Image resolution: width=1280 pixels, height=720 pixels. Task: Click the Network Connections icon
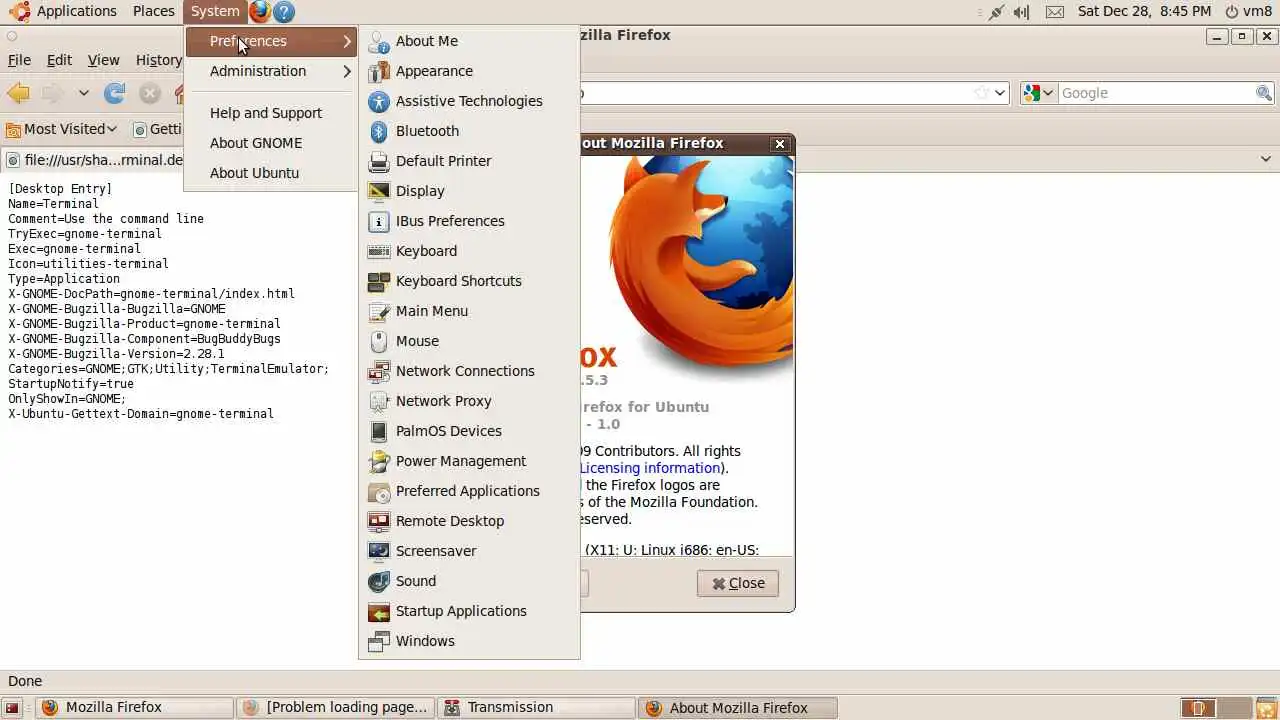coord(379,371)
